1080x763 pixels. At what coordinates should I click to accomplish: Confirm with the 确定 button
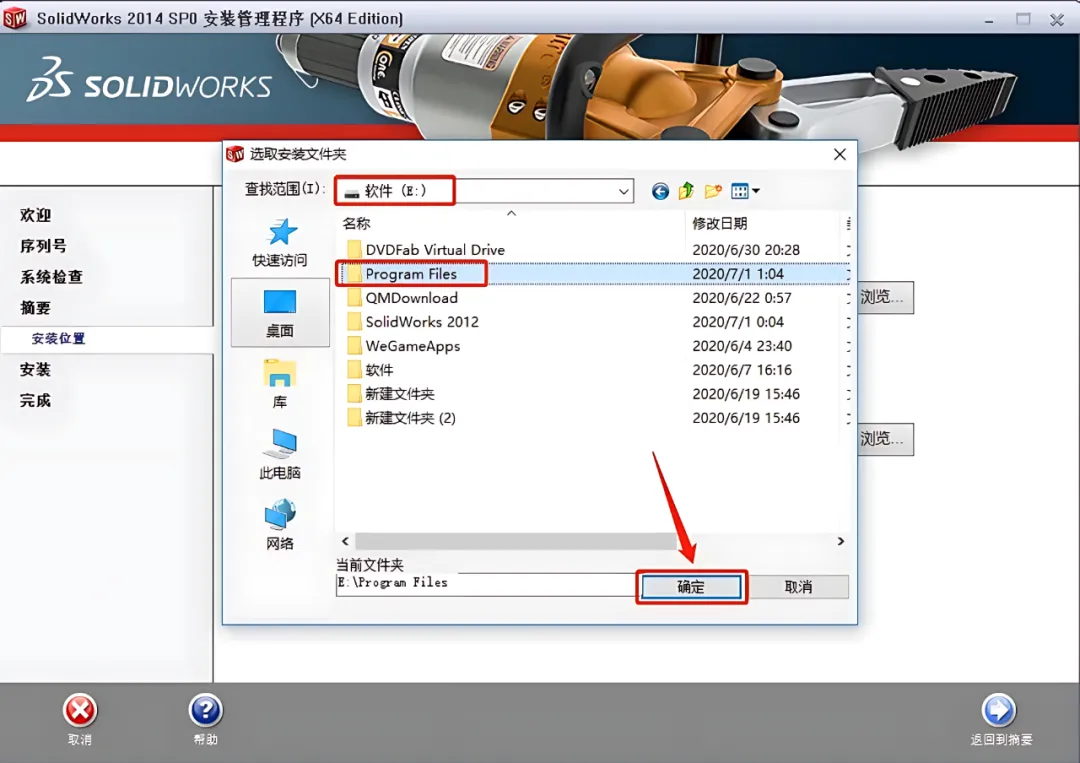point(691,587)
